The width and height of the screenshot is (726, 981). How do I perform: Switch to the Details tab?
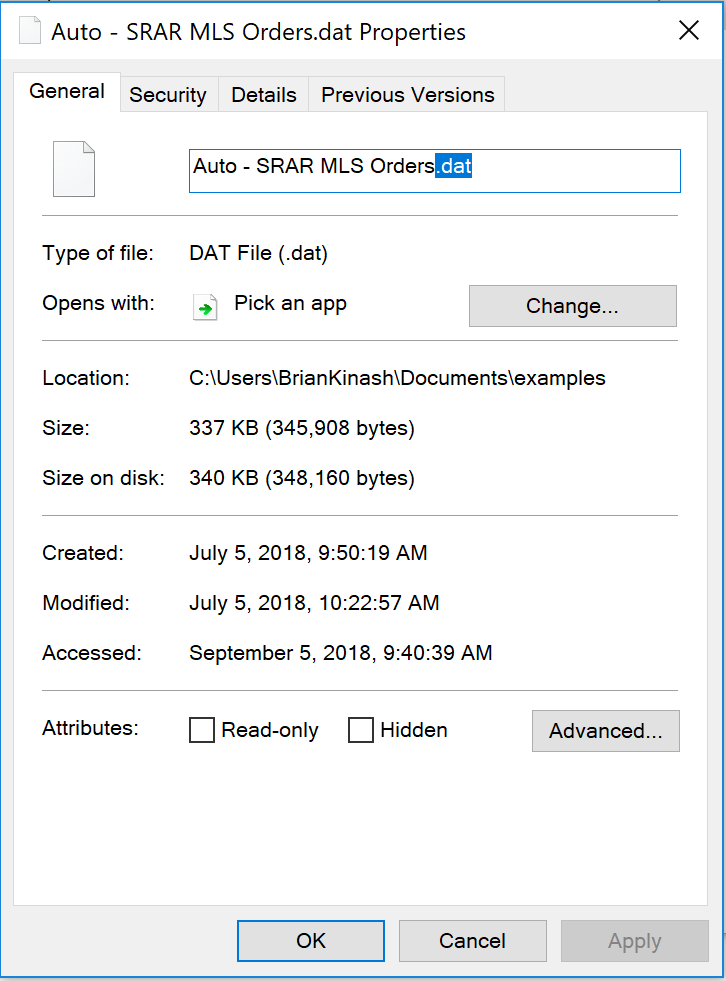263,94
